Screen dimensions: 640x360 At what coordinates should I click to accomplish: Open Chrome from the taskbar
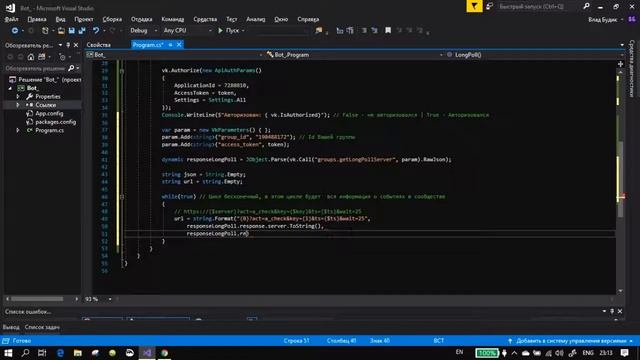coord(164,353)
